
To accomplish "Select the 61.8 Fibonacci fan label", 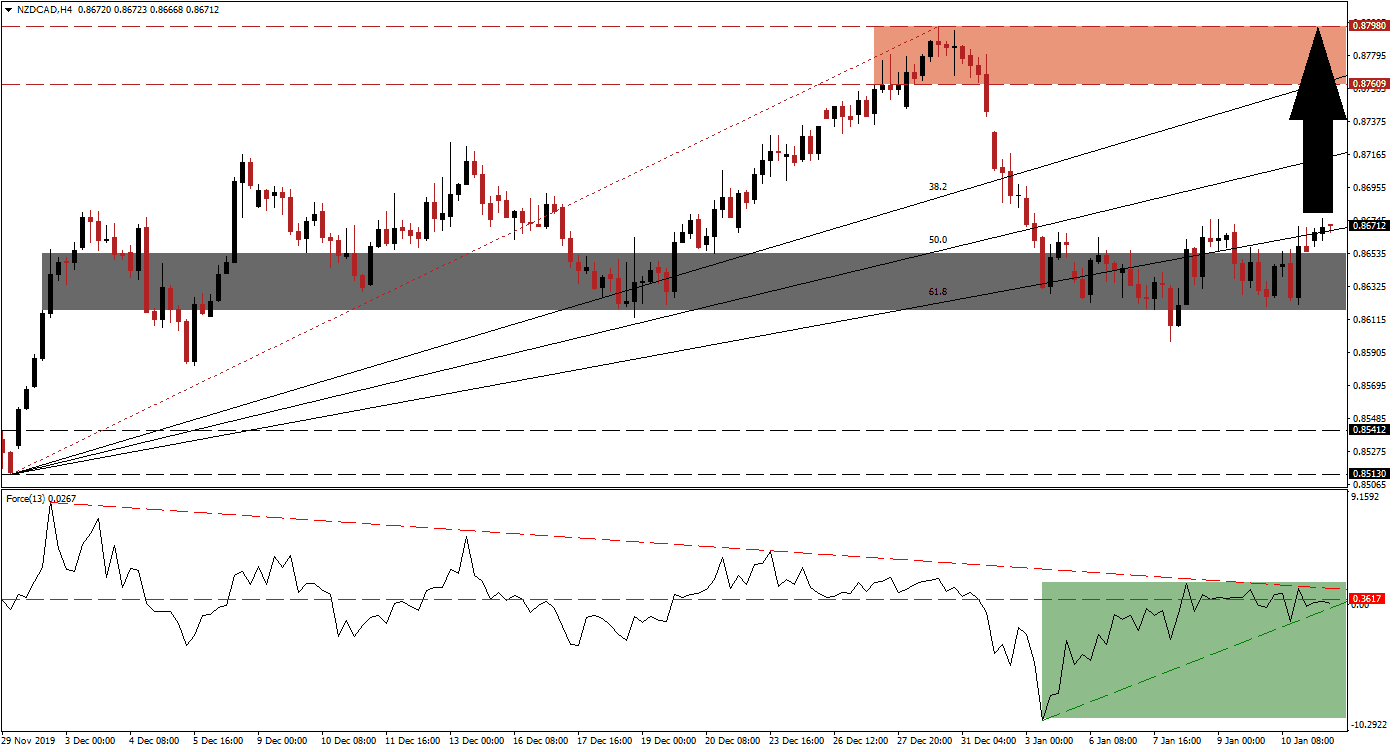I will tap(938, 291).
